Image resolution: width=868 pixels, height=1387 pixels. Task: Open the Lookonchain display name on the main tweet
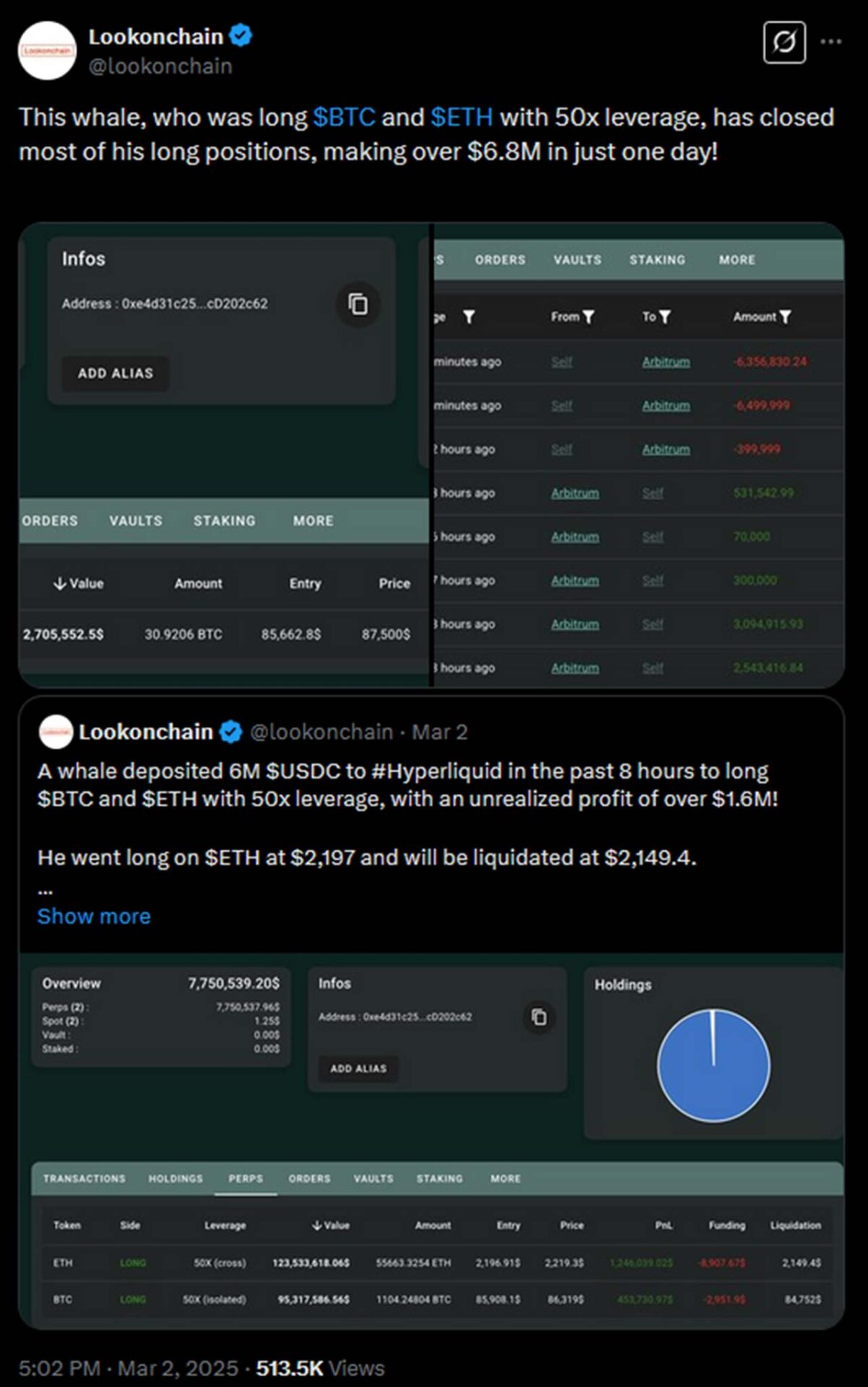[155, 36]
